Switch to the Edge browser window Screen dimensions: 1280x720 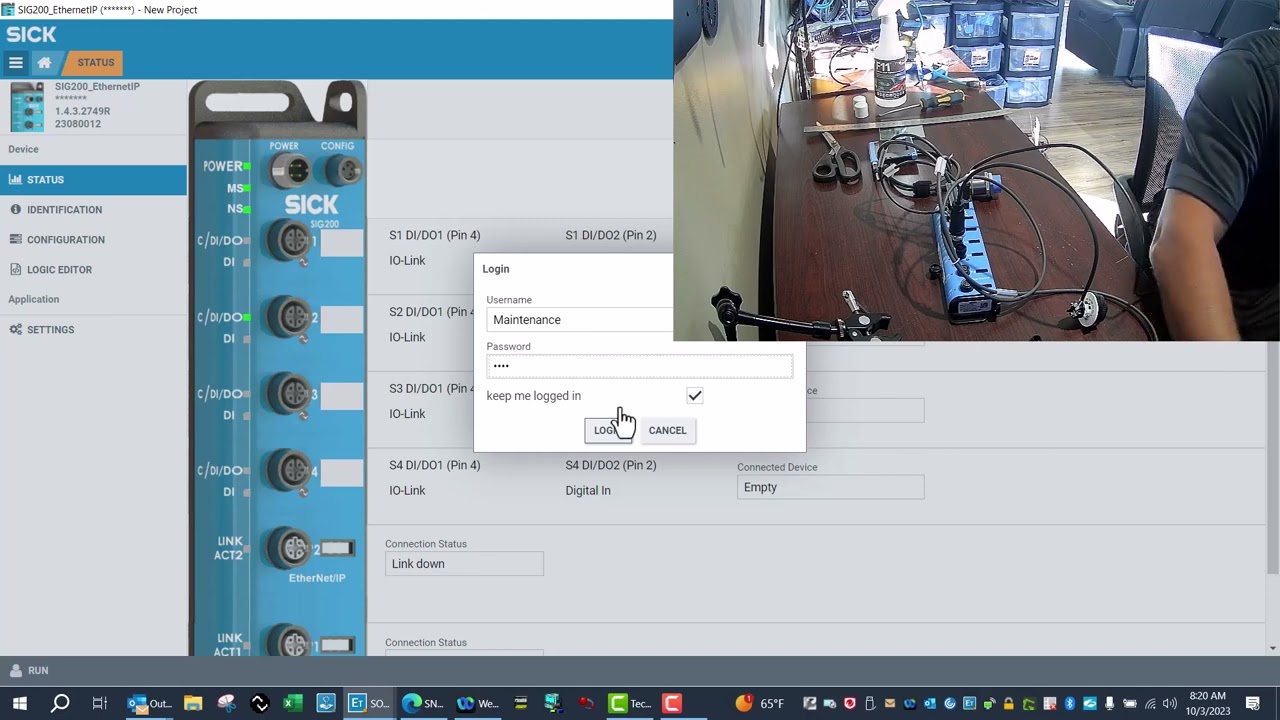[x=423, y=703]
